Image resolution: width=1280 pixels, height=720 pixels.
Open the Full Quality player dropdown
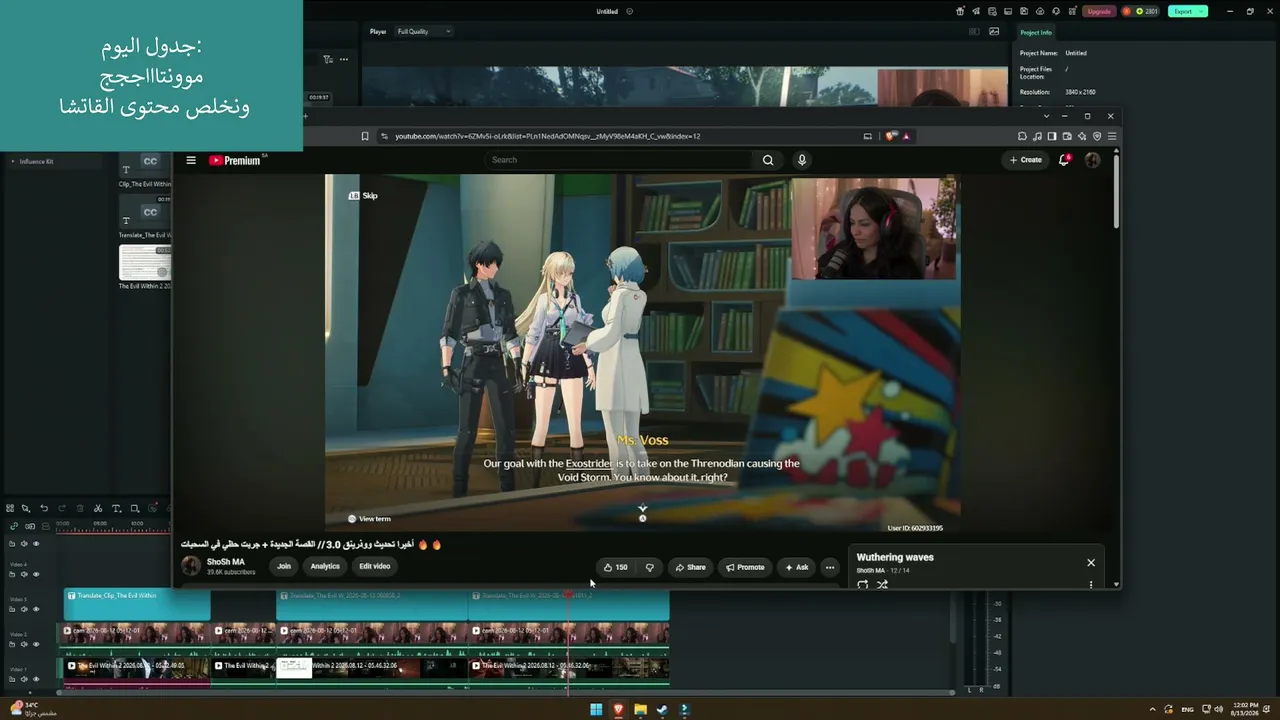424,31
